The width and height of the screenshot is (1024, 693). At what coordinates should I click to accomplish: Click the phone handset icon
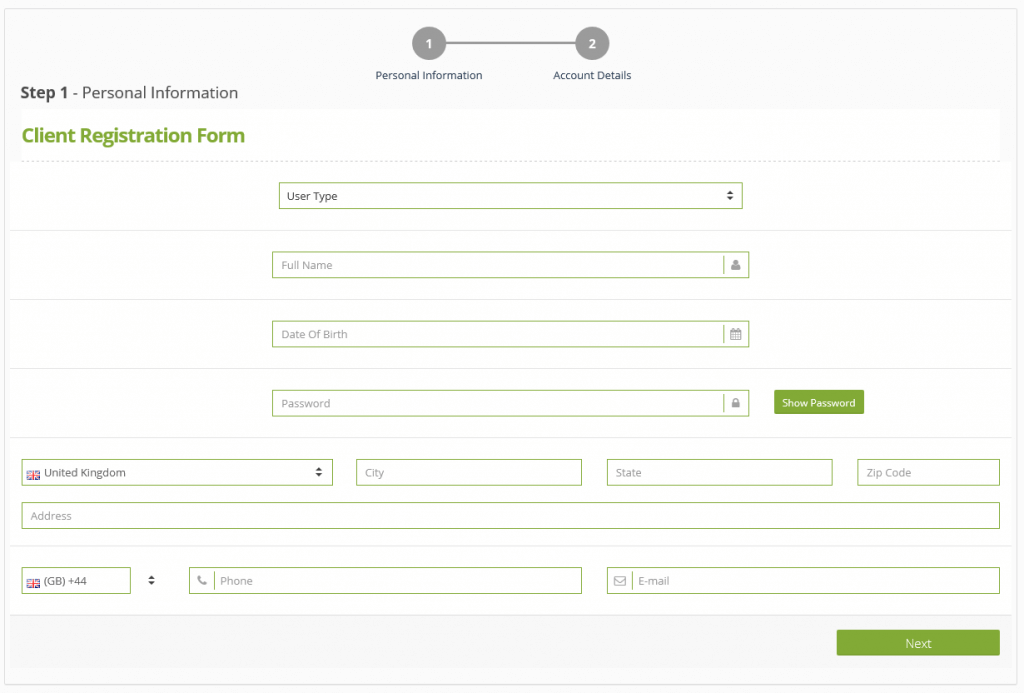coord(202,580)
